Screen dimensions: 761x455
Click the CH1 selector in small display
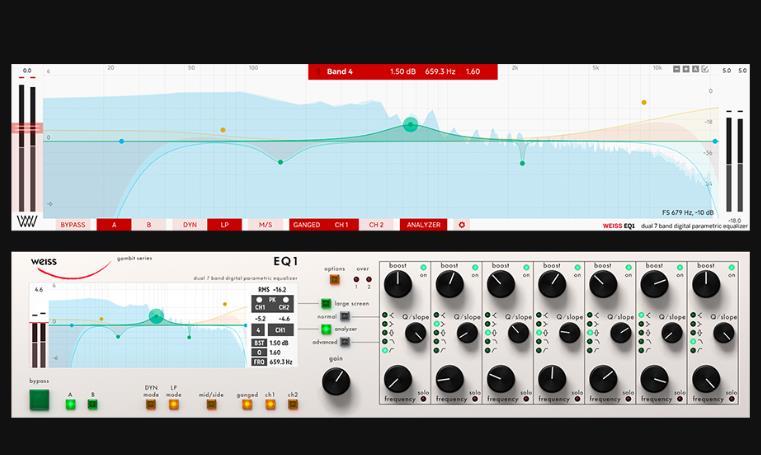281,330
